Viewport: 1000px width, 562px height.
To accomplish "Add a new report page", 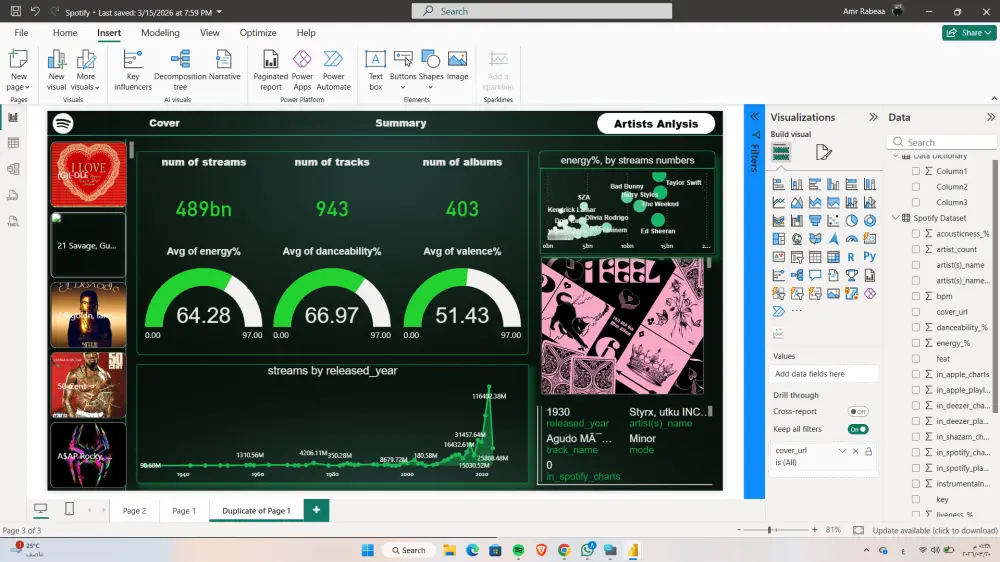I will pos(316,510).
